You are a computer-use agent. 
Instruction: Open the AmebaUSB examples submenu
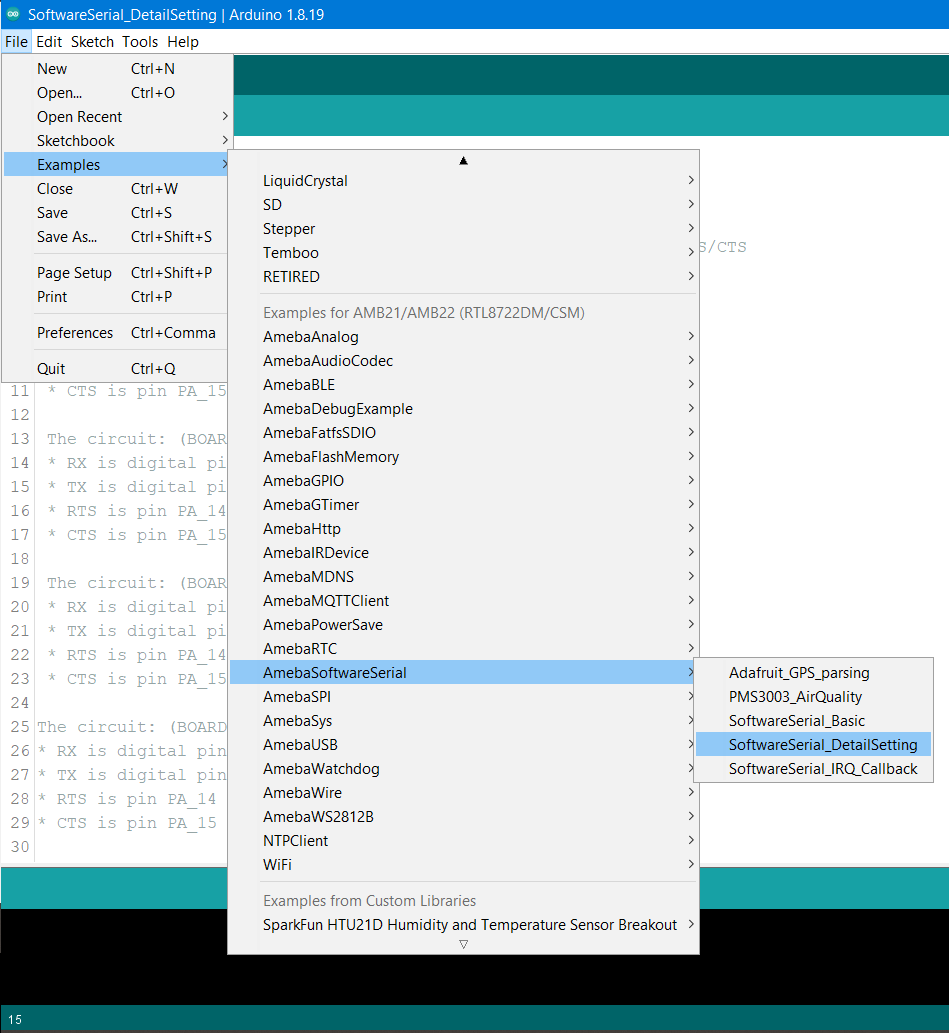pyautogui.click(x=463, y=745)
